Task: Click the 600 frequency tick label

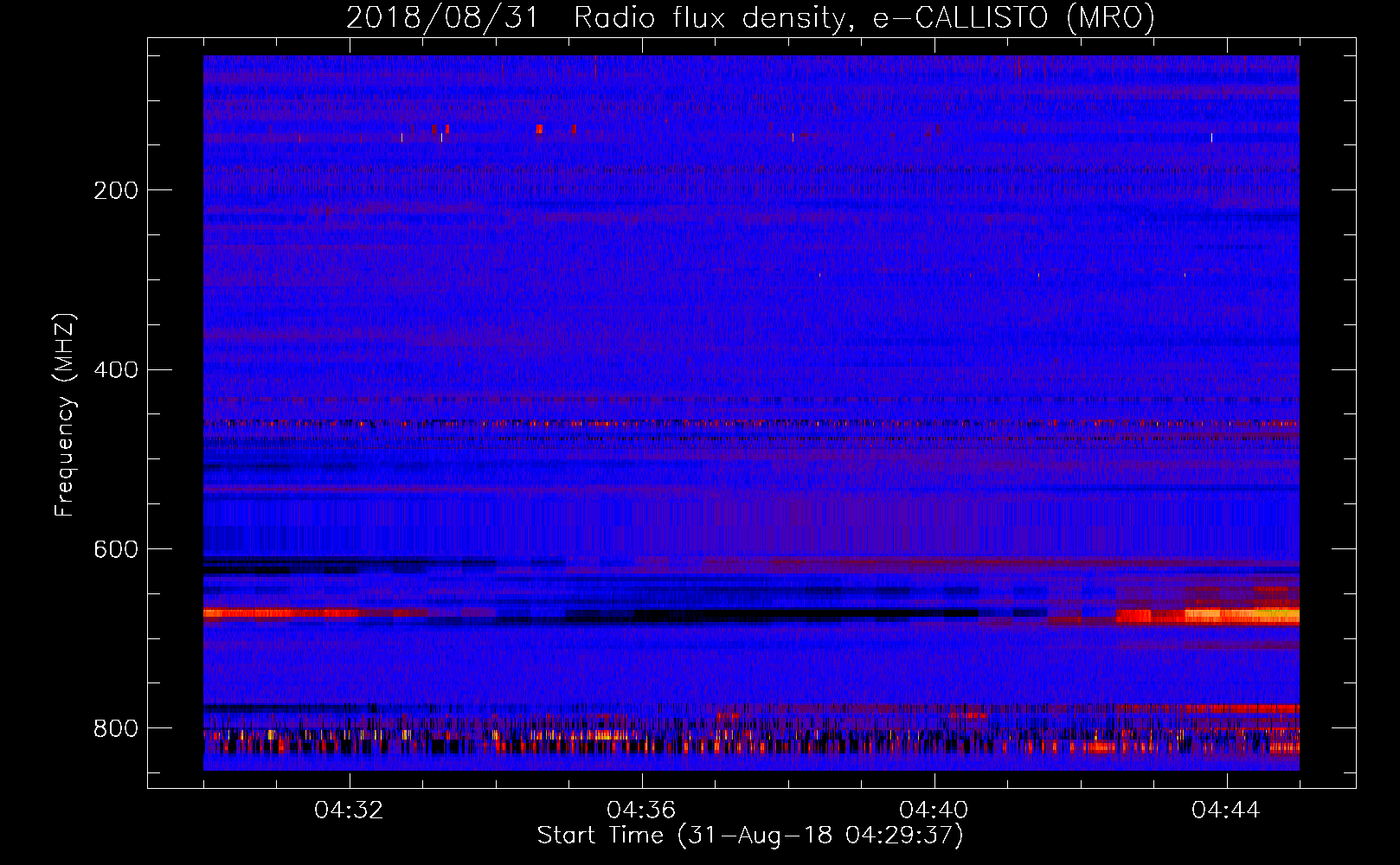Action: [x=116, y=549]
